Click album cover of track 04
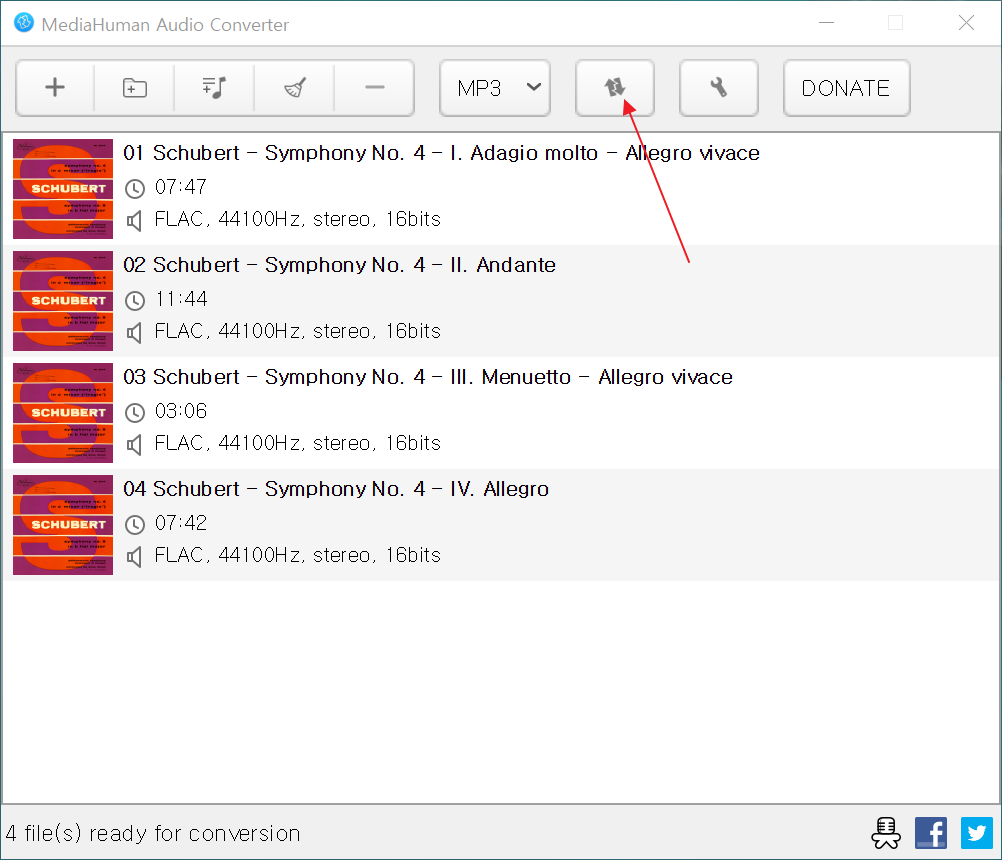The height and width of the screenshot is (860, 1002). (x=63, y=525)
